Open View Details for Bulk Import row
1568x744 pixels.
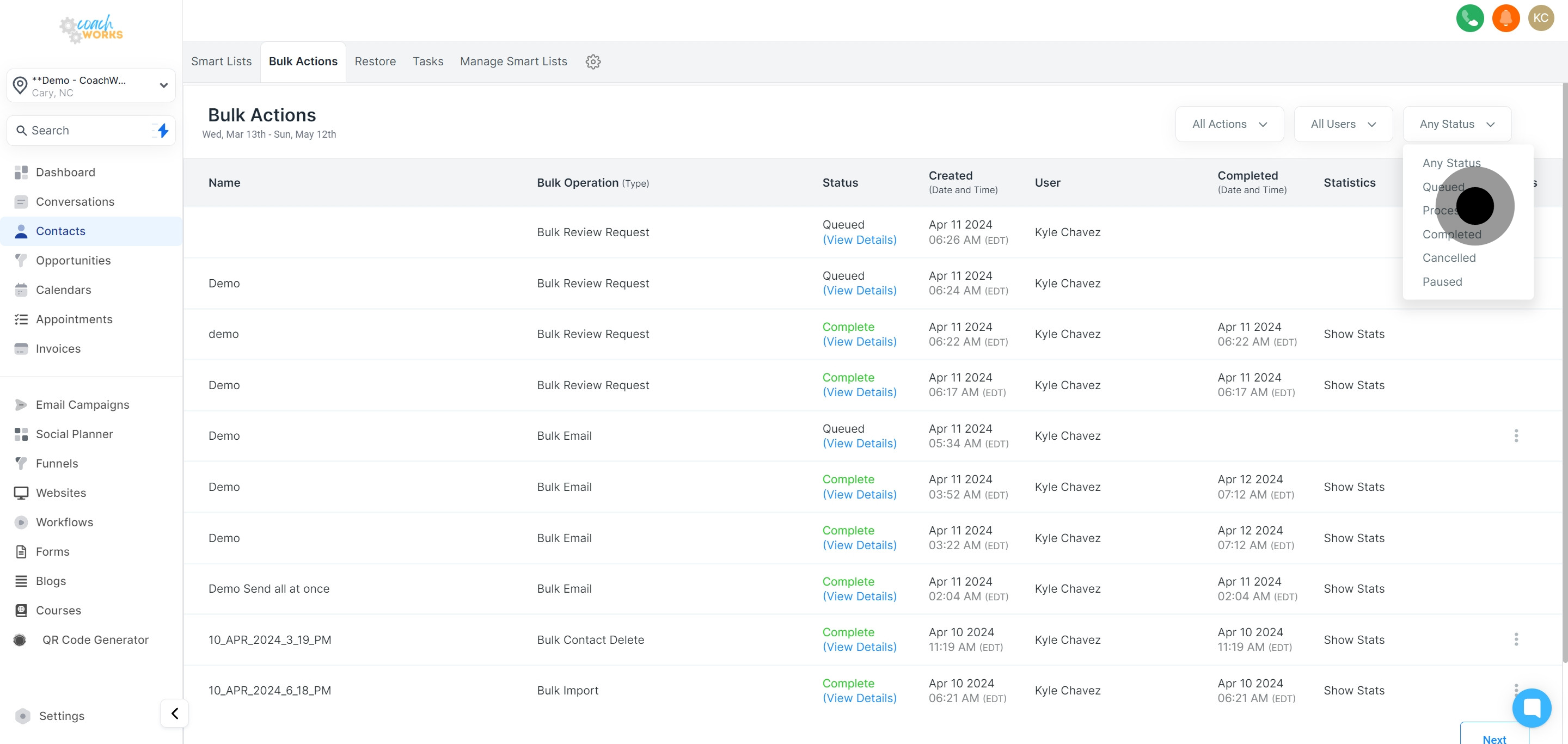tap(859, 698)
